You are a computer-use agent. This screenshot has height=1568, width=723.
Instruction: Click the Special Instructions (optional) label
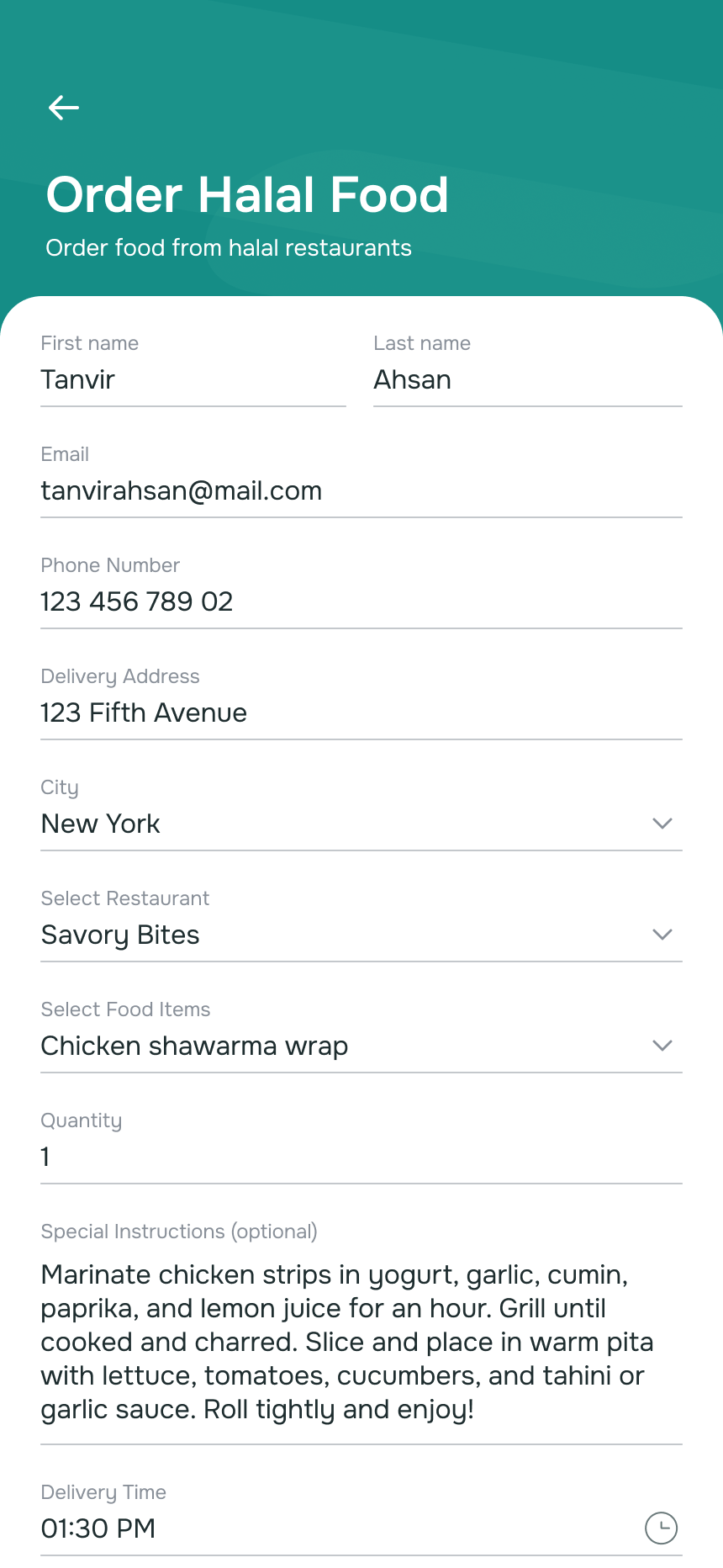click(x=179, y=1232)
